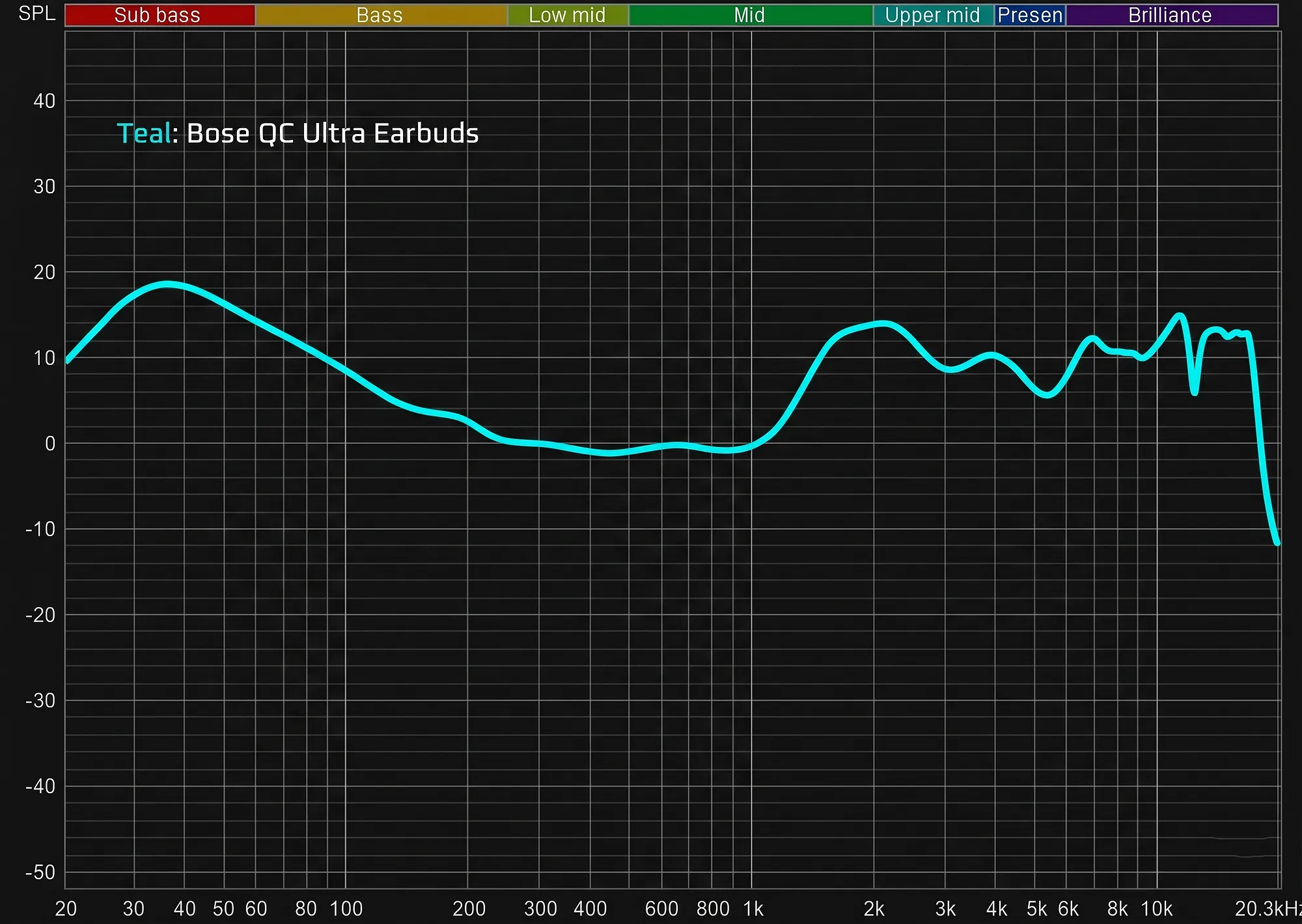The image size is (1302, 924).
Task: Click the 300 frequency axis label
Action: point(540,908)
